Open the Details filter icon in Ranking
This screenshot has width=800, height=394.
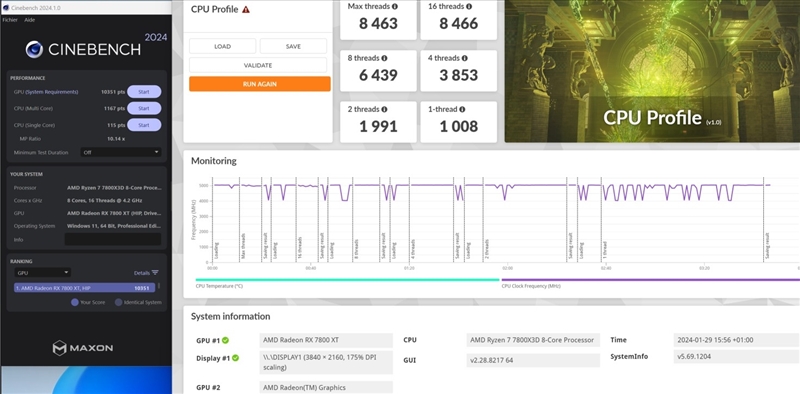pos(155,273)
